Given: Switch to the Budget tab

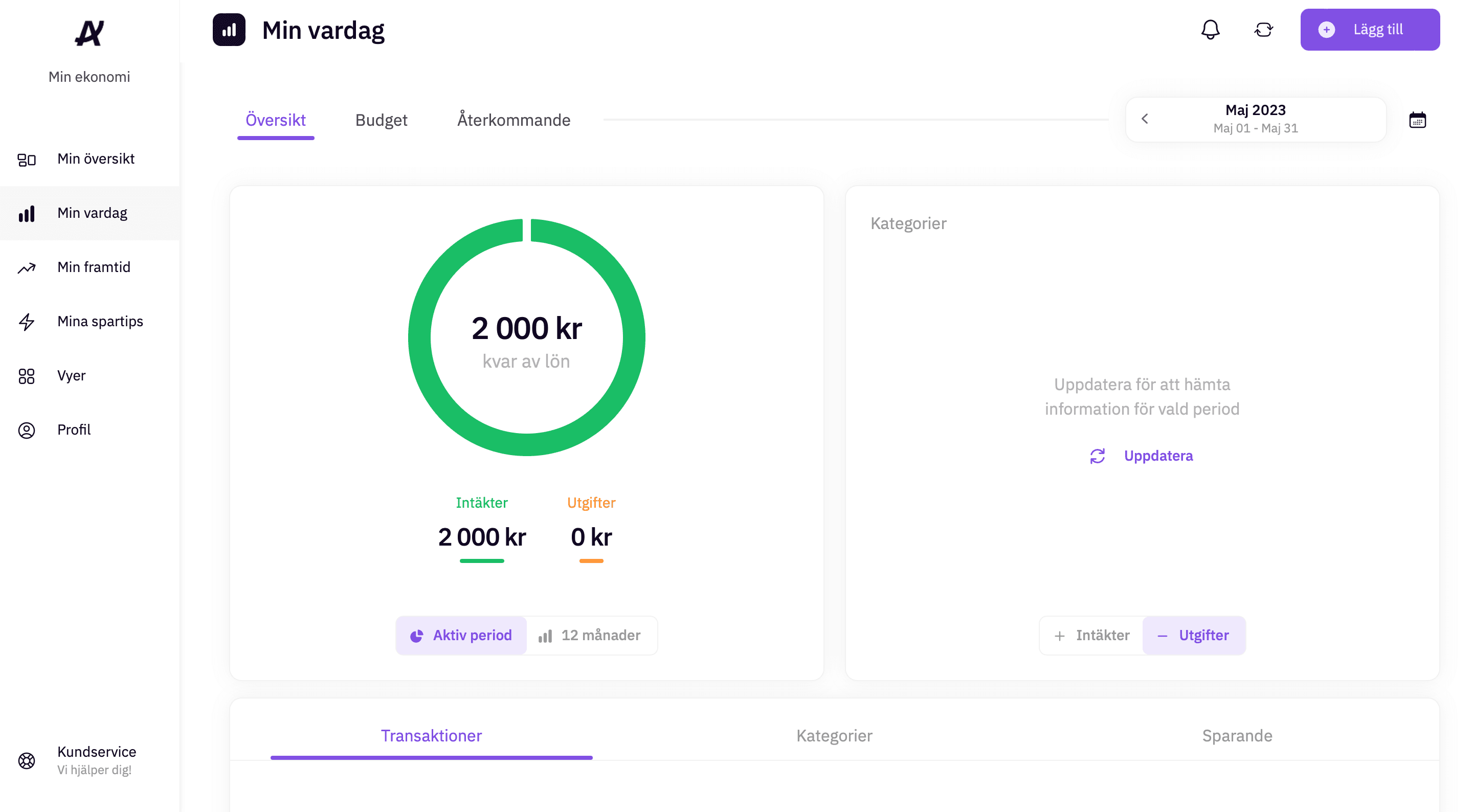Looking at the screenshot, I should click(x=381, y=120).
